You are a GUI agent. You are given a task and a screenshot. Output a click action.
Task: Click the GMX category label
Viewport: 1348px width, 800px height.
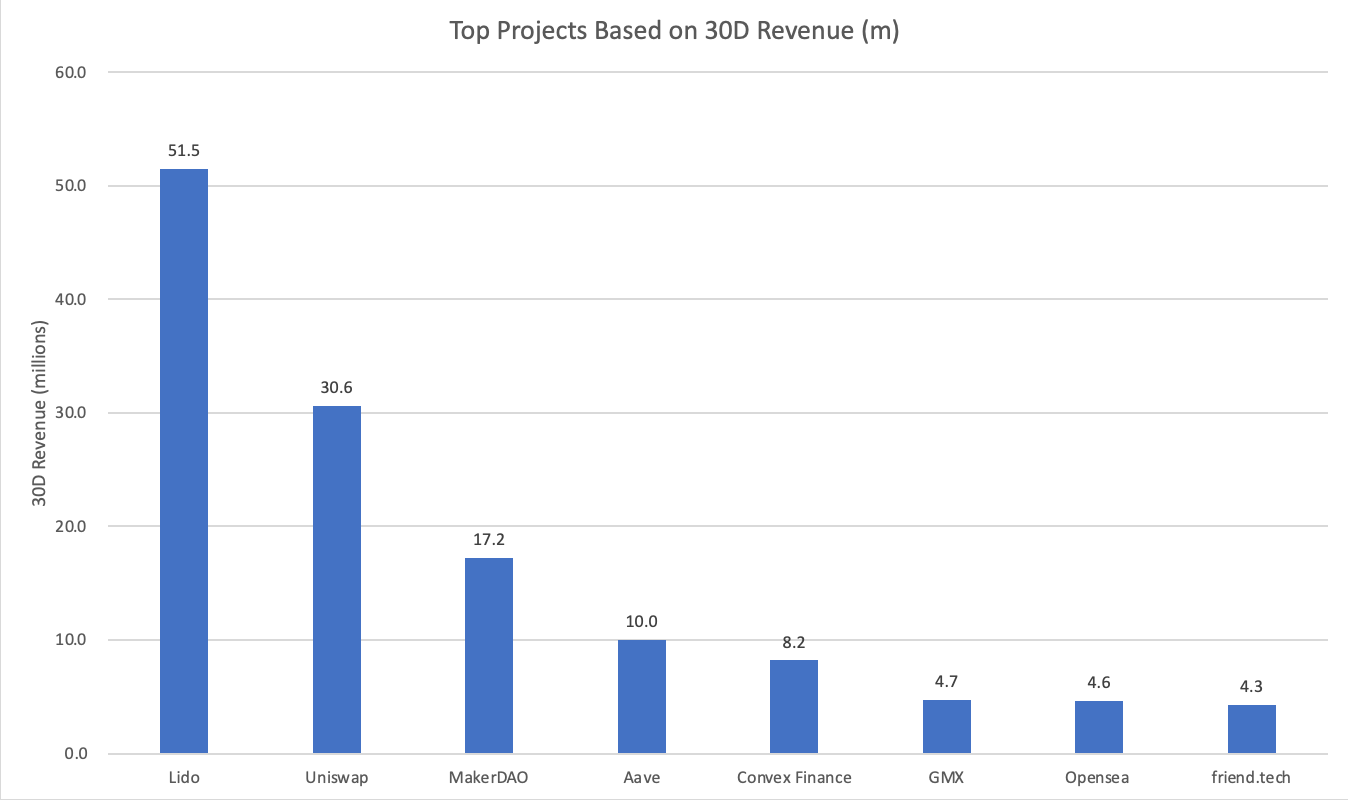tap(947, 777)
